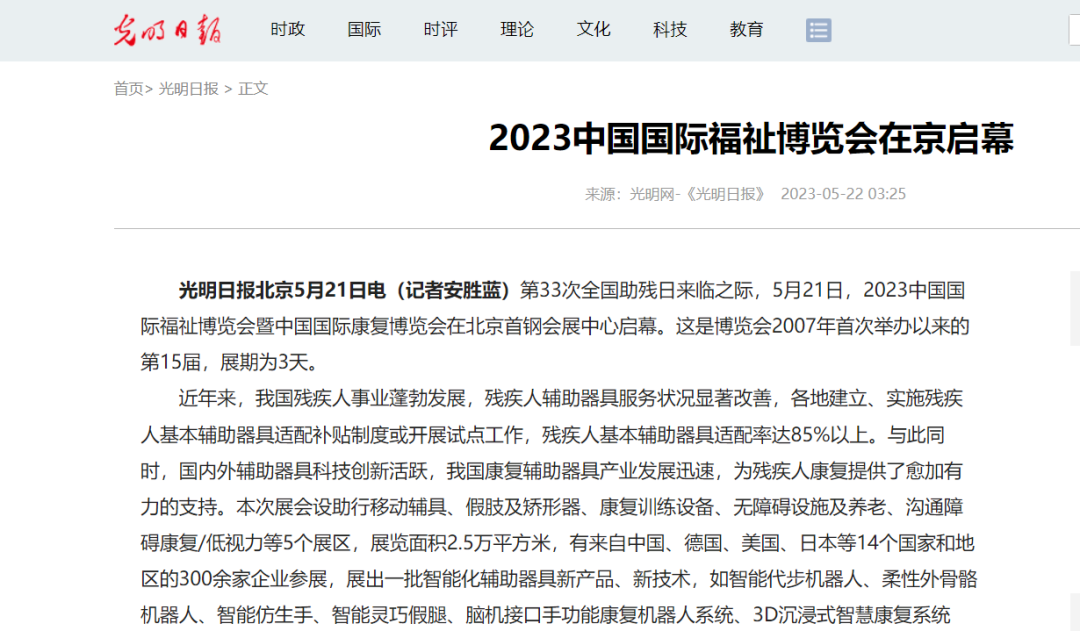Open the 文化 channel in navbar
The height and width of the screenshot is (631, 1080).
pos(593,30)
